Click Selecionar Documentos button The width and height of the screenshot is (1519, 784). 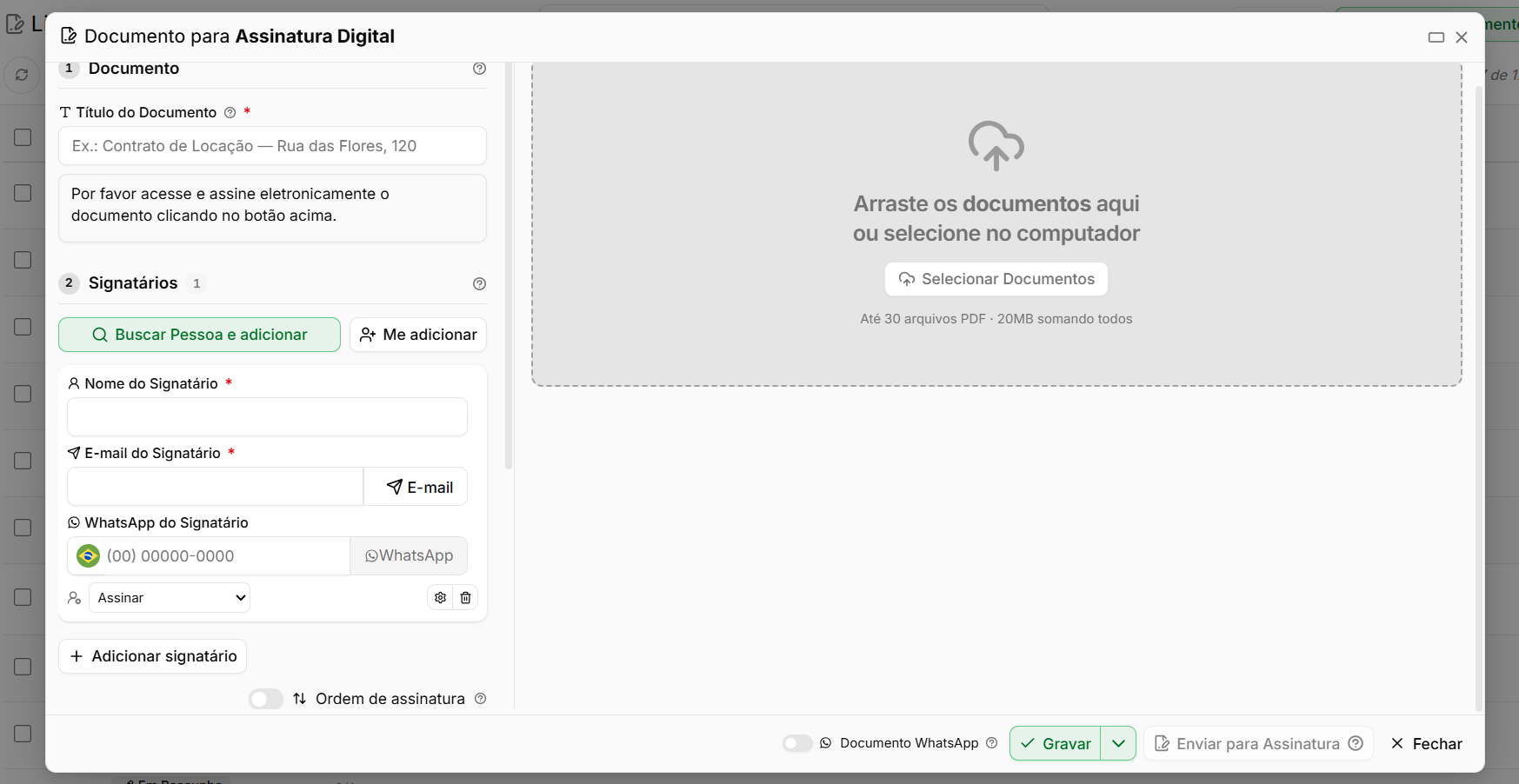[x=996, y=279]
